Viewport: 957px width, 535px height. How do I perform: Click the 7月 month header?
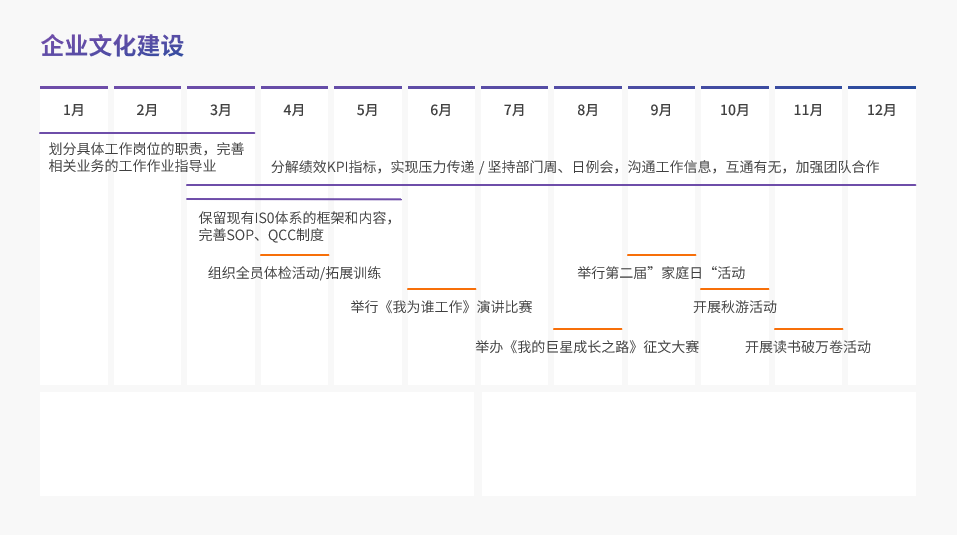point(514,110)
